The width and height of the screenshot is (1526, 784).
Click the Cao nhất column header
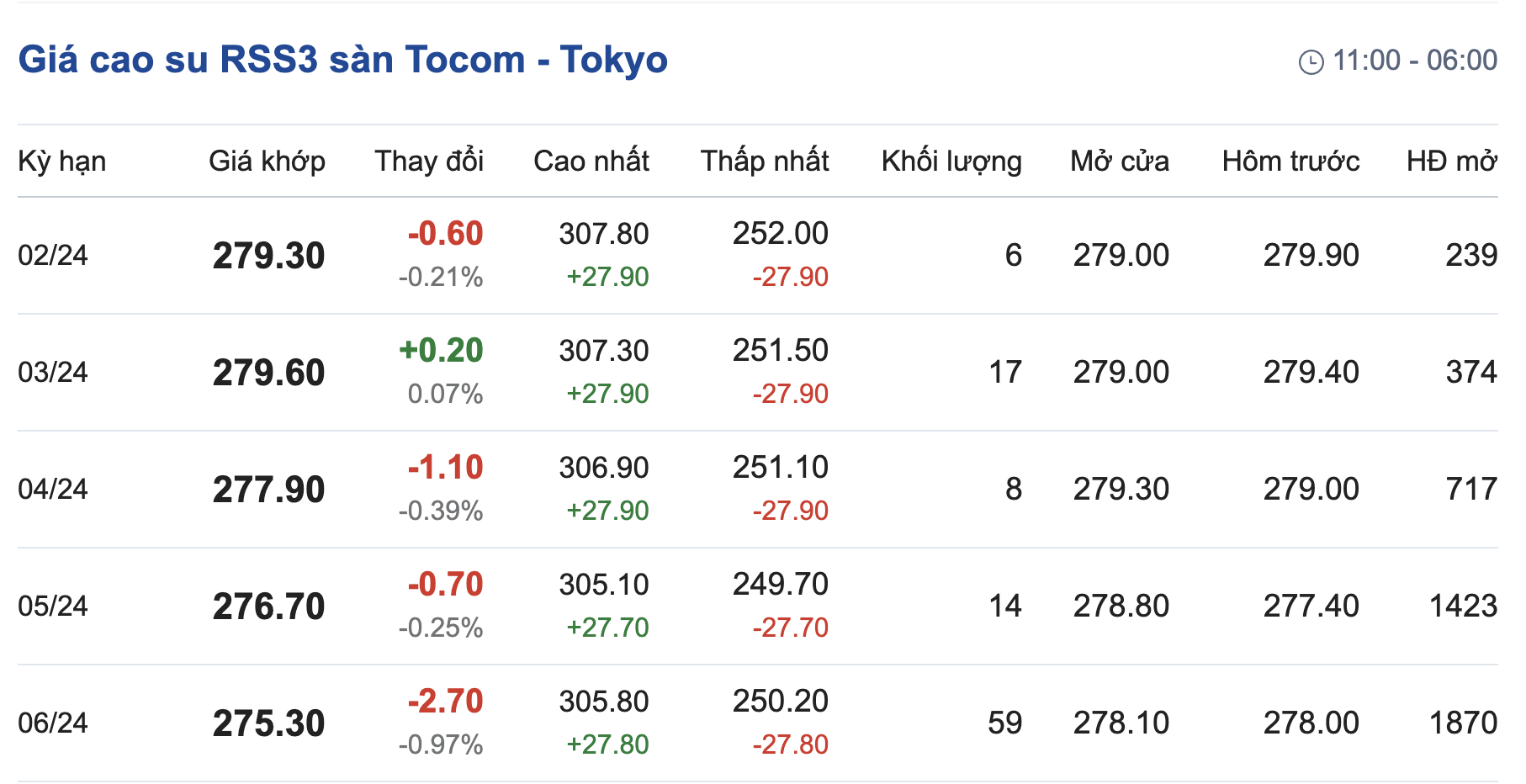(x=591, y=161)
